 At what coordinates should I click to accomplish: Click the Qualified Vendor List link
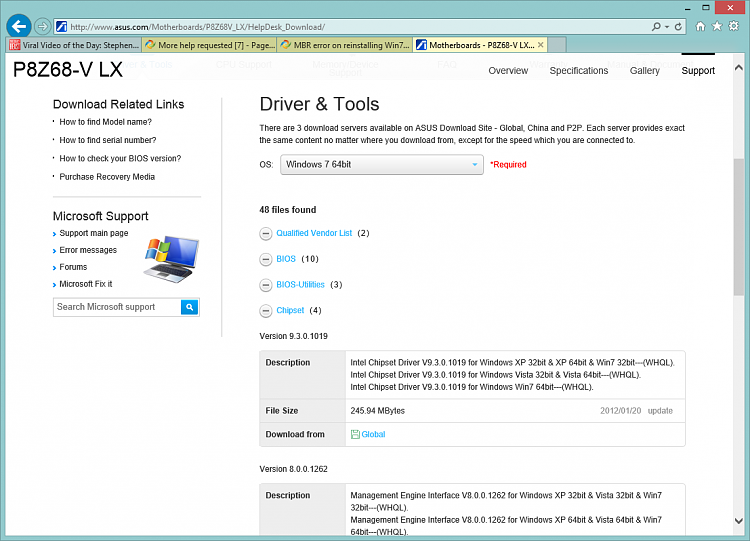(x=314, y=233)
